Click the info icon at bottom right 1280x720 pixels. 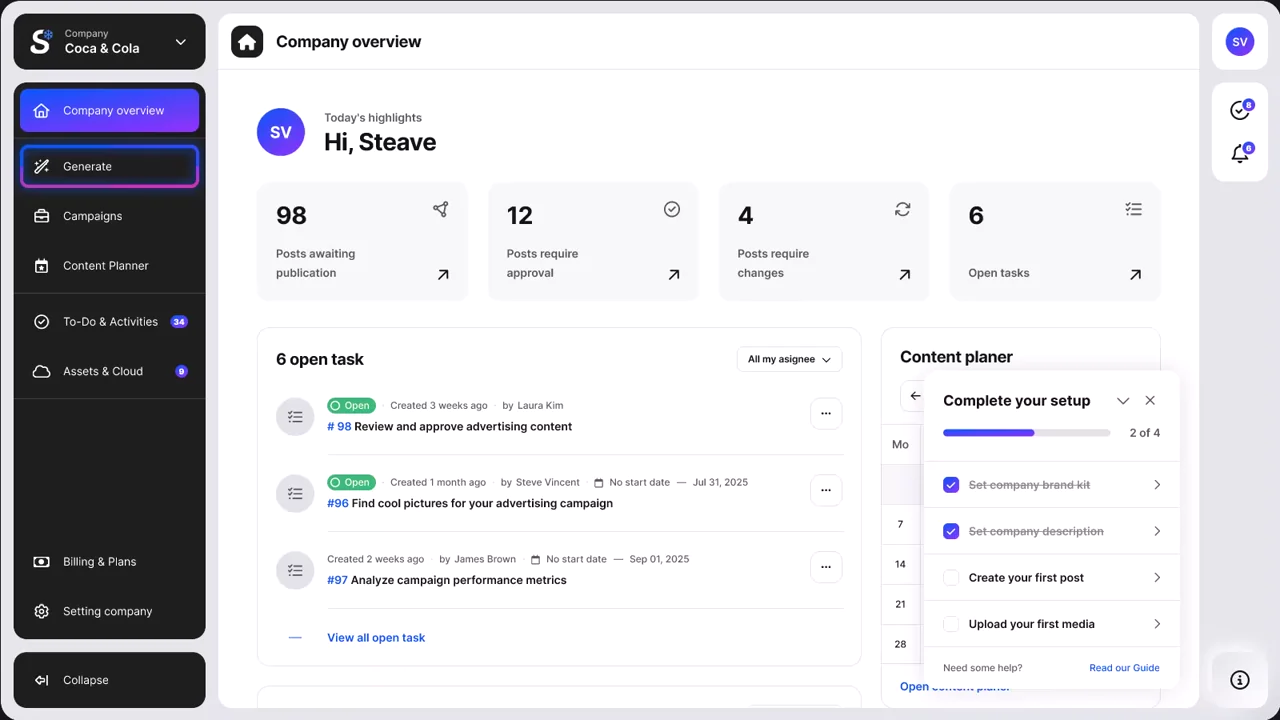1240,680
